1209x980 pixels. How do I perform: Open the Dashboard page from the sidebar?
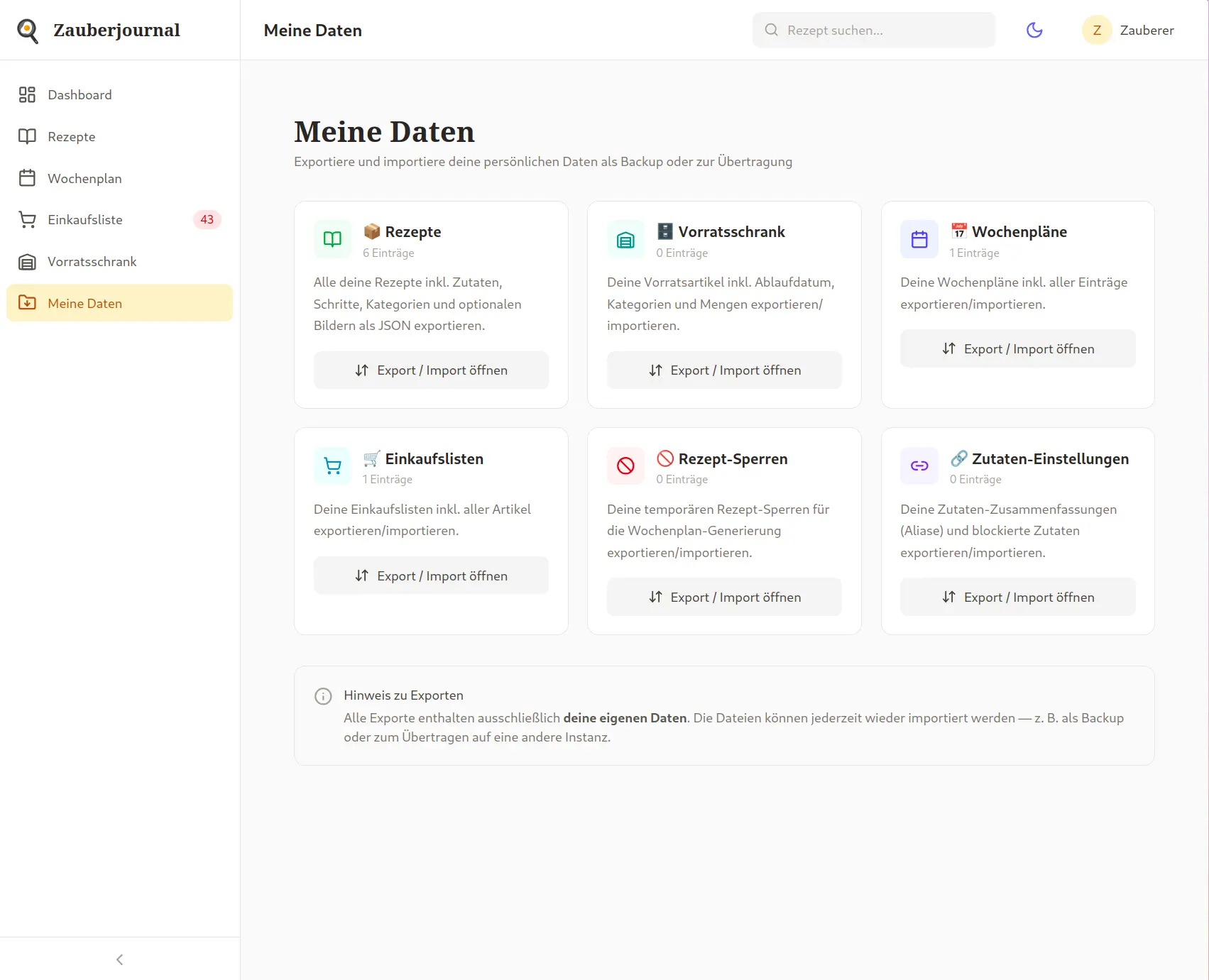click(x=80, y=95)
